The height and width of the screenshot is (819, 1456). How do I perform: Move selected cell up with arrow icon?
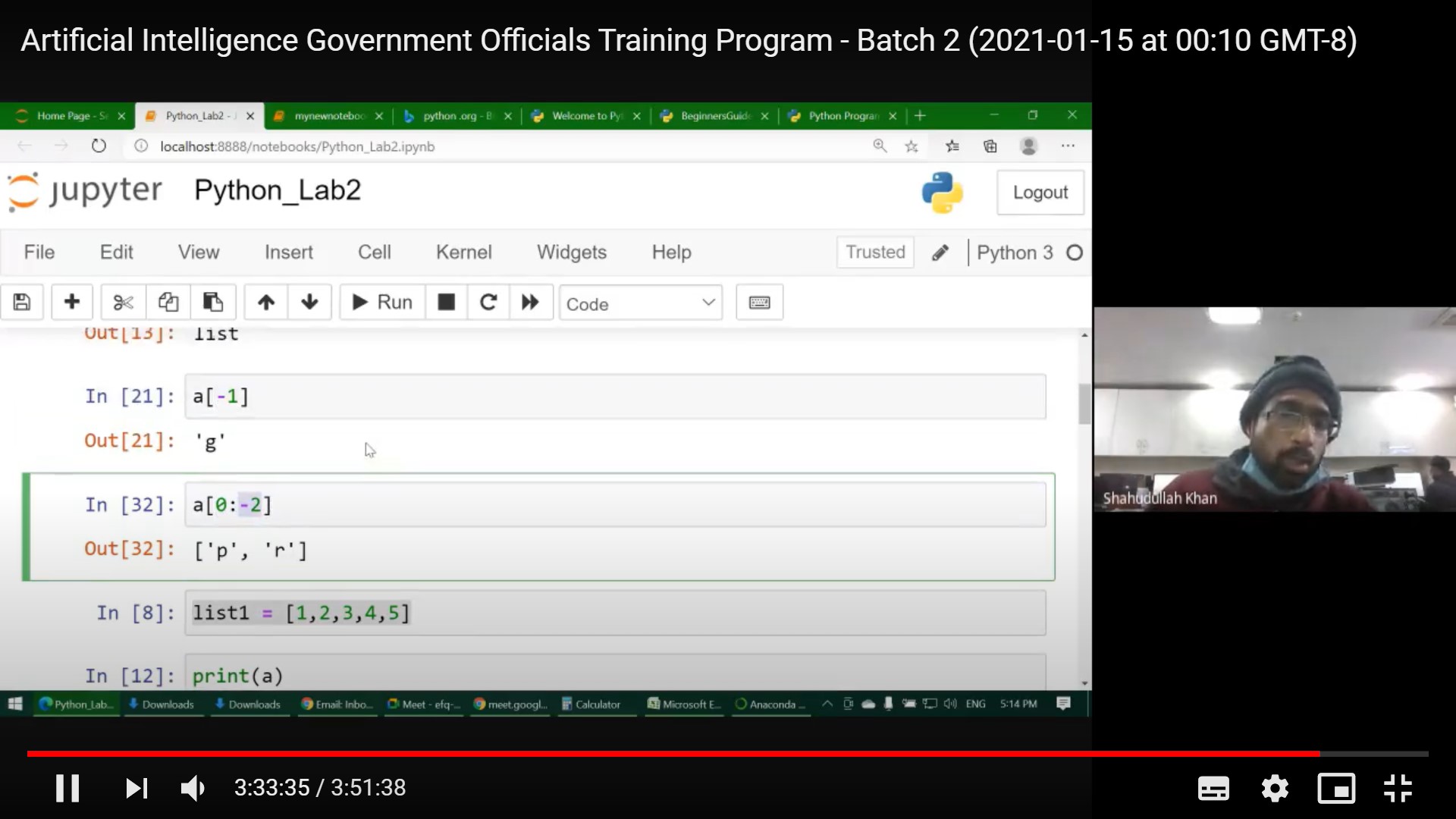[266, 303]
